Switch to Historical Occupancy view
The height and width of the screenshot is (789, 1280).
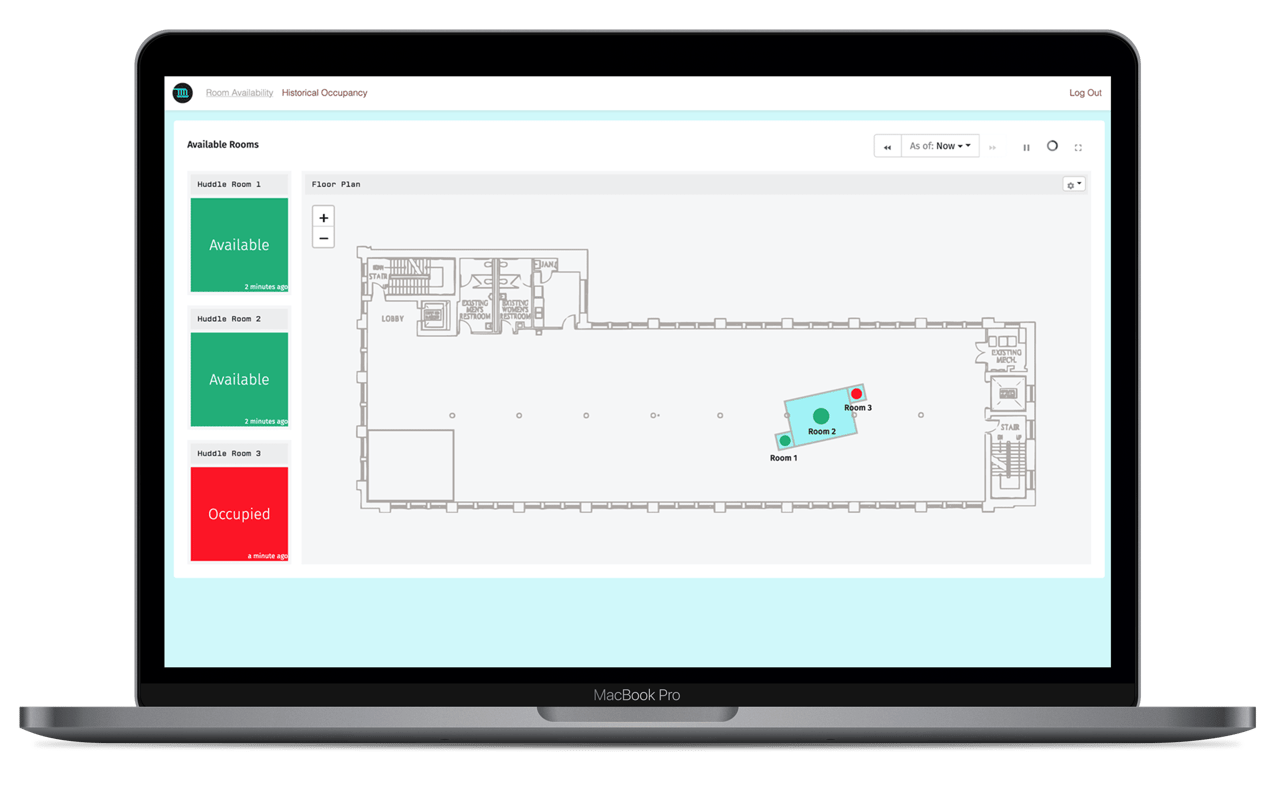(x=324, y=92)
